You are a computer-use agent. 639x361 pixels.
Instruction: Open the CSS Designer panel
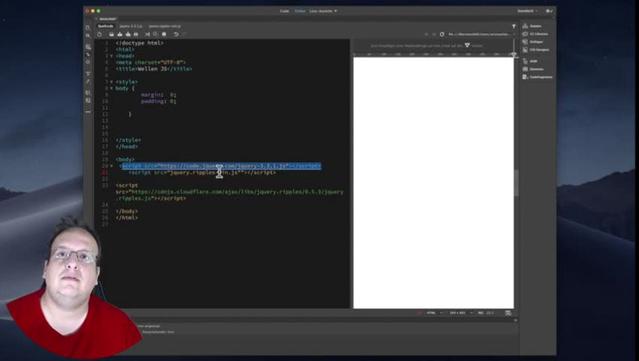pyautogui.click(x=537, y=50)
